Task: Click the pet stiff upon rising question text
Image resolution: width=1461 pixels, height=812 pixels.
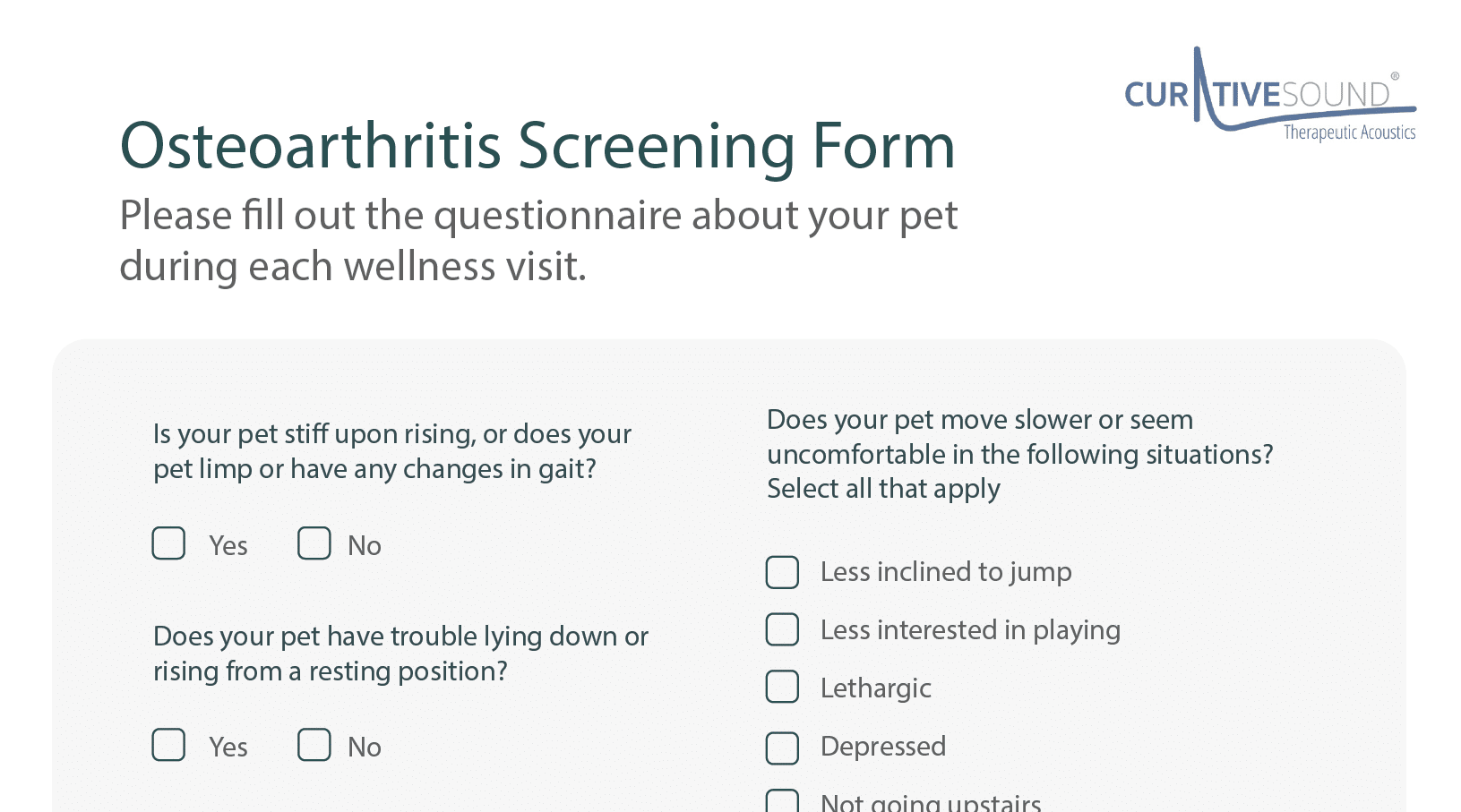Action: 392,451
